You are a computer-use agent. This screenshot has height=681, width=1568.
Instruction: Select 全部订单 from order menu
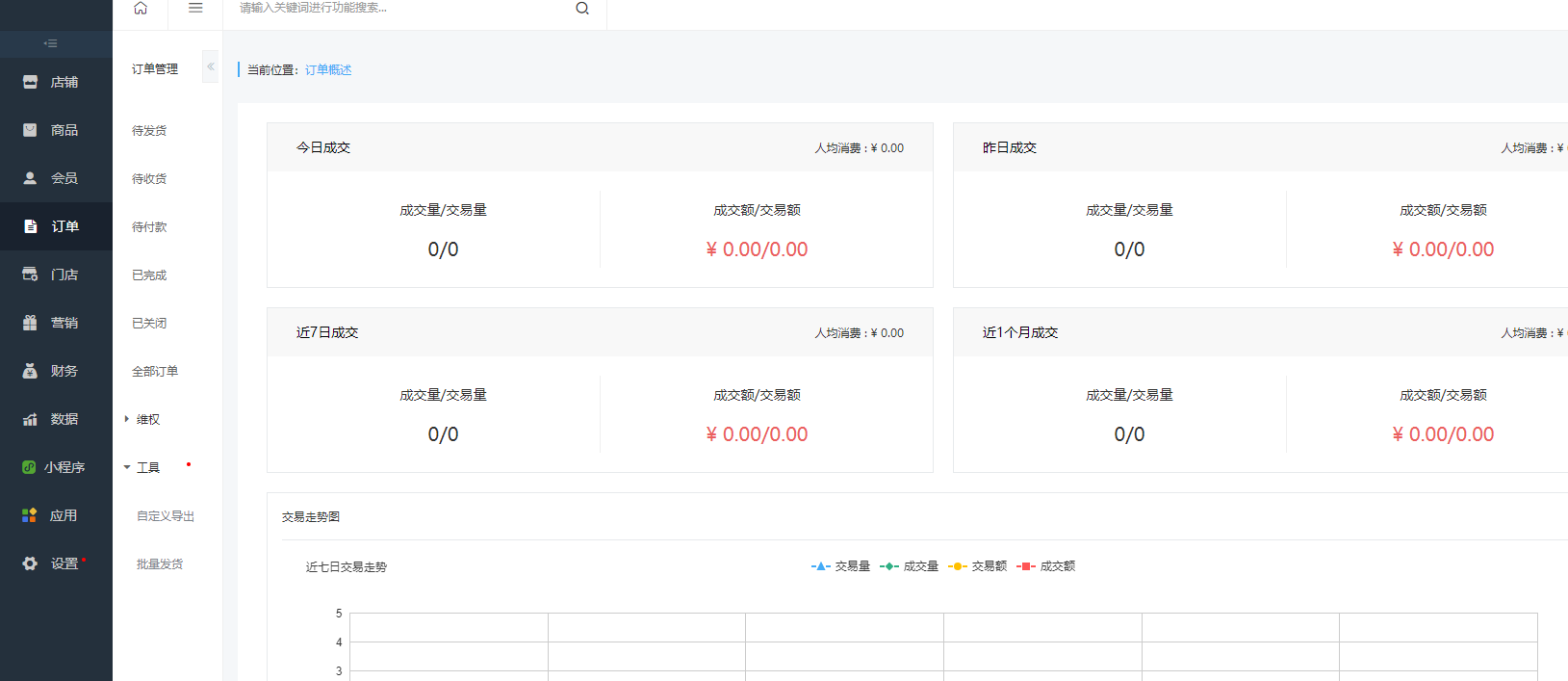(x=155, y=371)
